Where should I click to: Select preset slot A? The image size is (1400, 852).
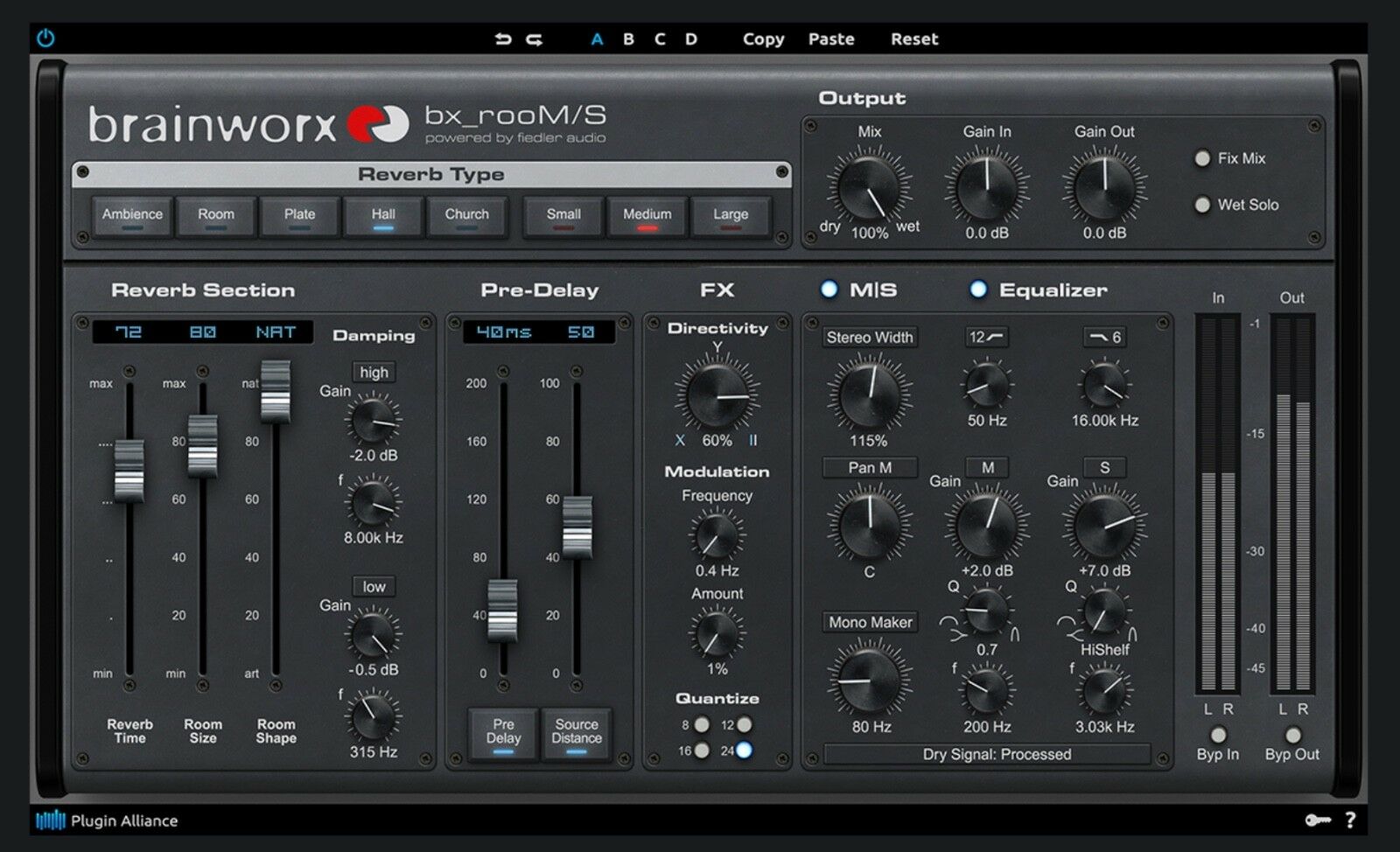click(597, 39)
